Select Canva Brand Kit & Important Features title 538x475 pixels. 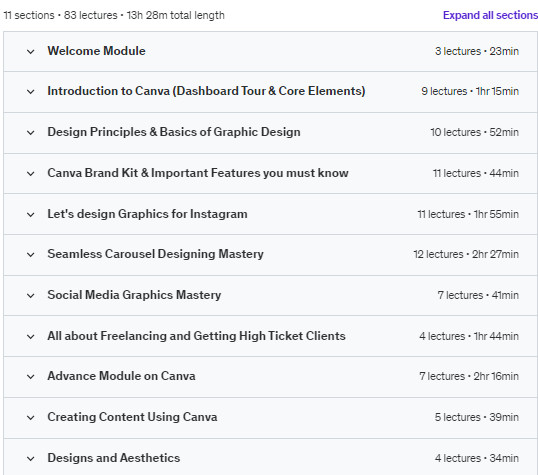(198, 173)
